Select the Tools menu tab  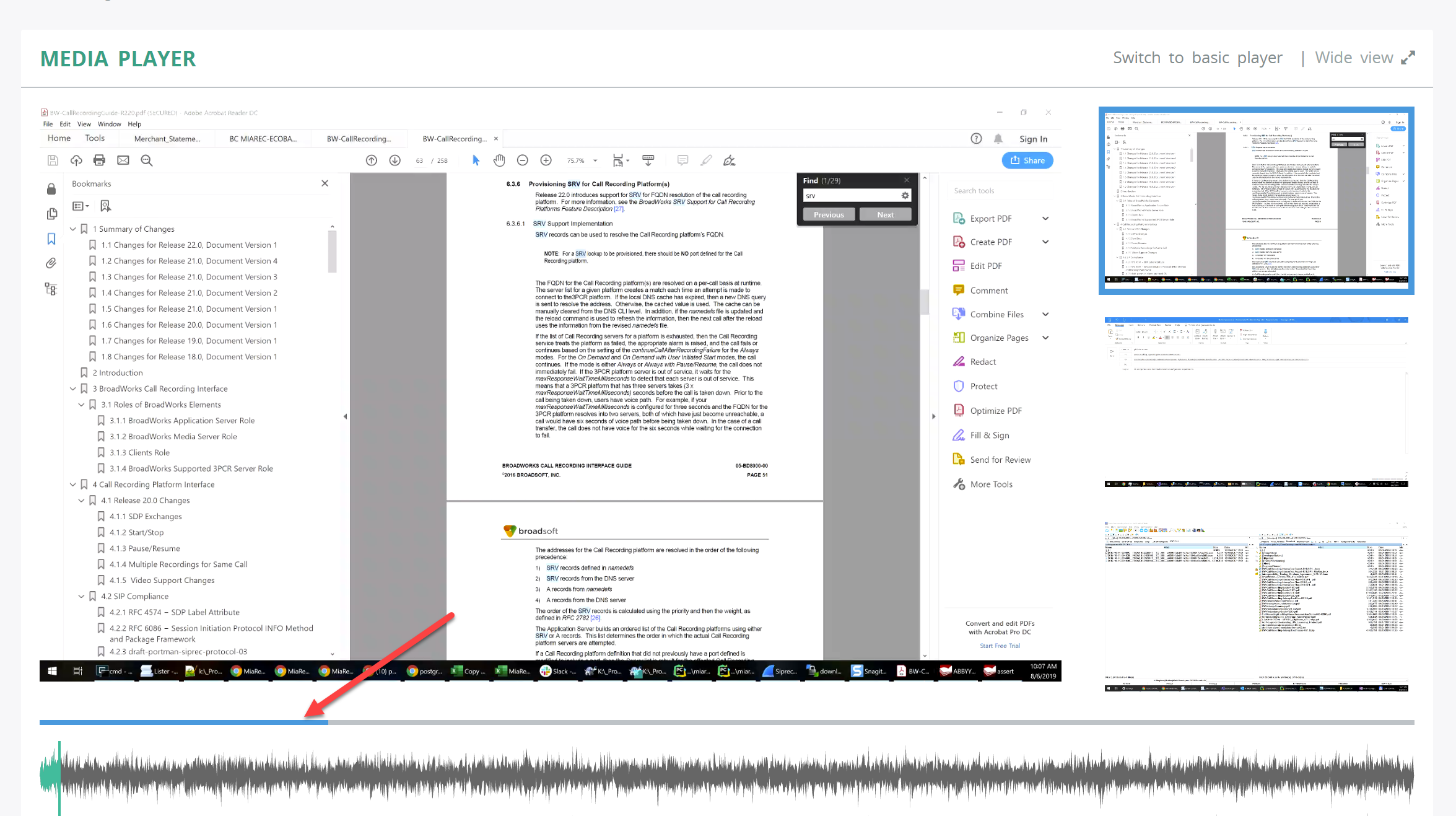pos(95,139)
